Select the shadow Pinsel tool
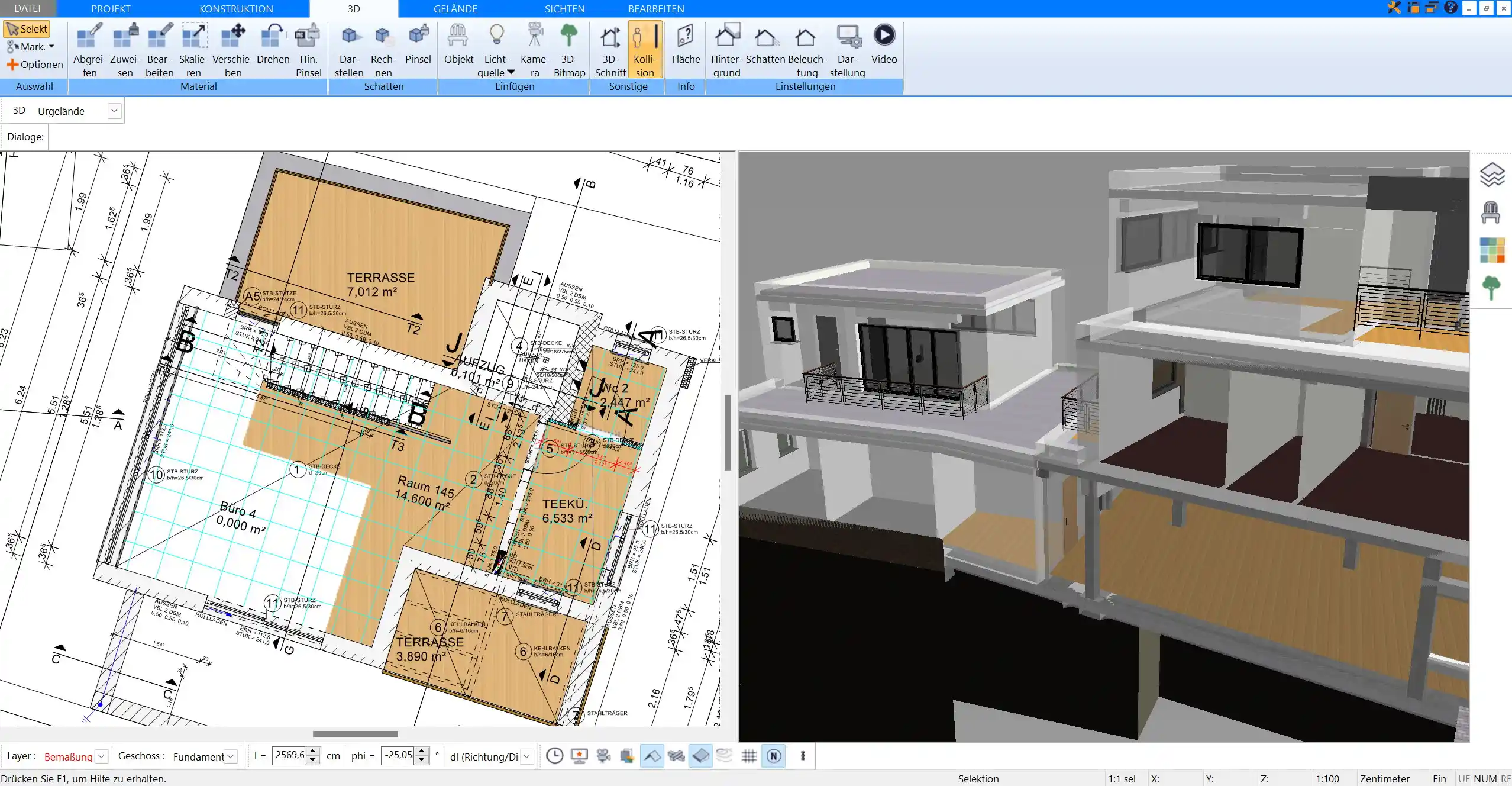The height and width of the screenshot is (786, 1512). (x=418, y=44)
